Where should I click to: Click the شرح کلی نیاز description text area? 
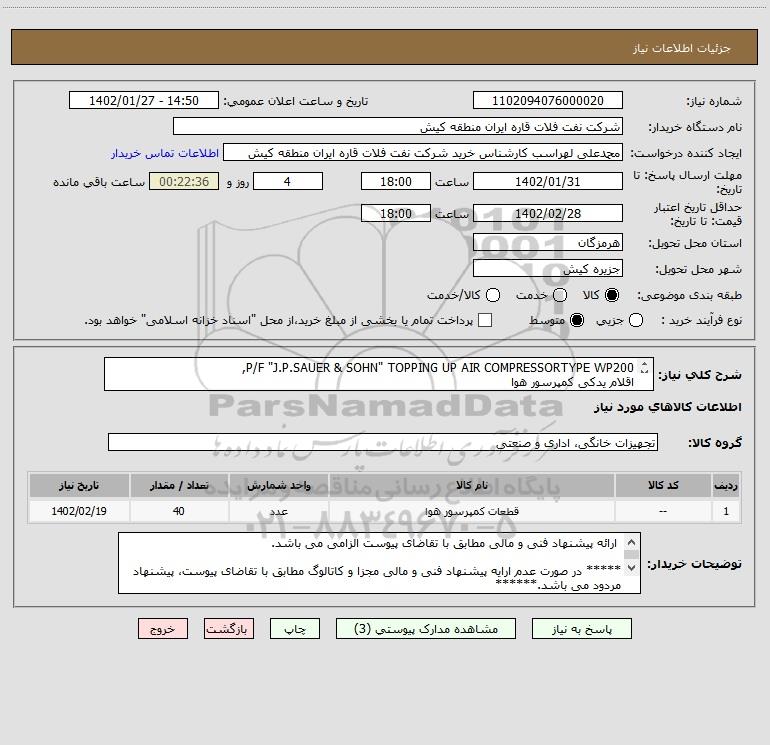click(379, 374)
